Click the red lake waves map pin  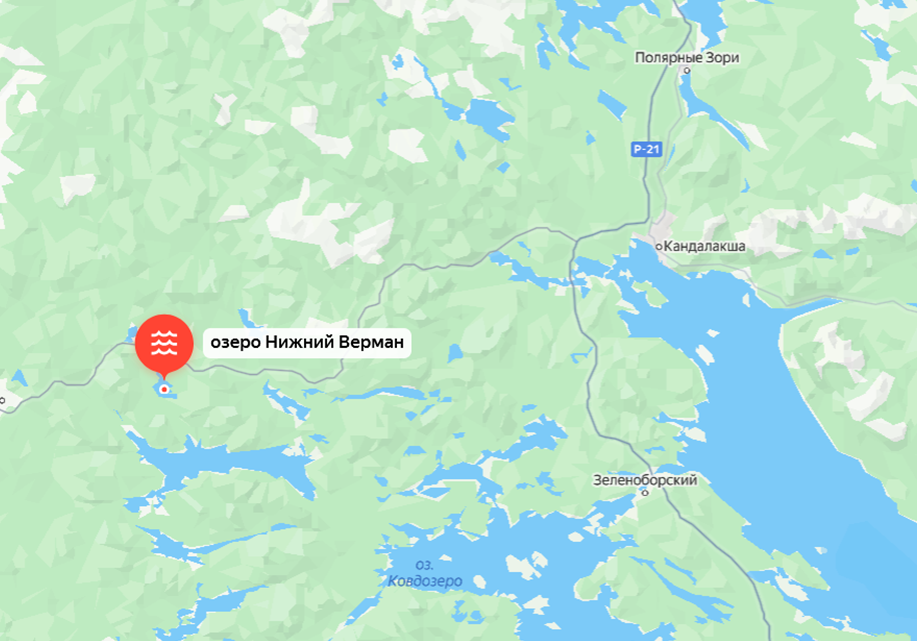pos(164,343)
